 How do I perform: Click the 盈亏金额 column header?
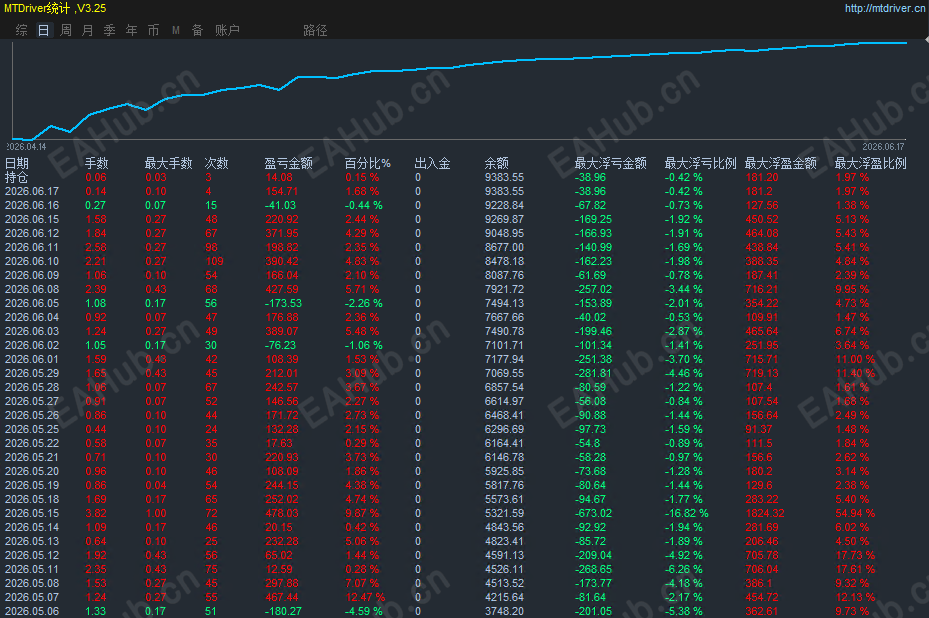[x=289, y=164]
